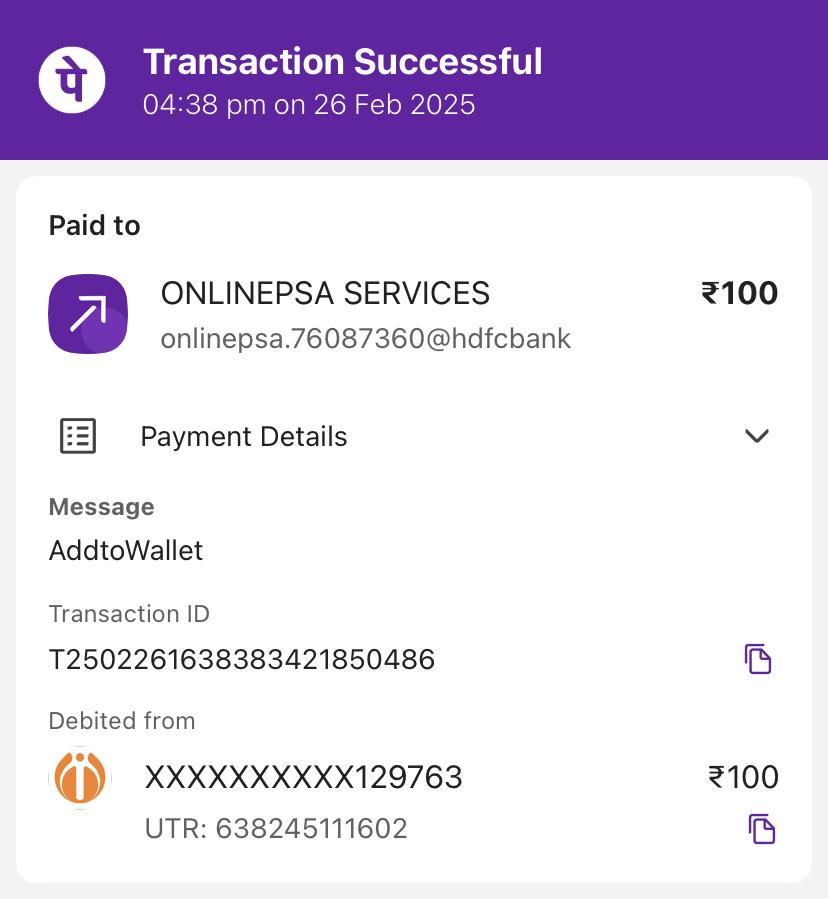Select the Transaction ID number text
Screen dimensions: 828x899
point(242,660)
